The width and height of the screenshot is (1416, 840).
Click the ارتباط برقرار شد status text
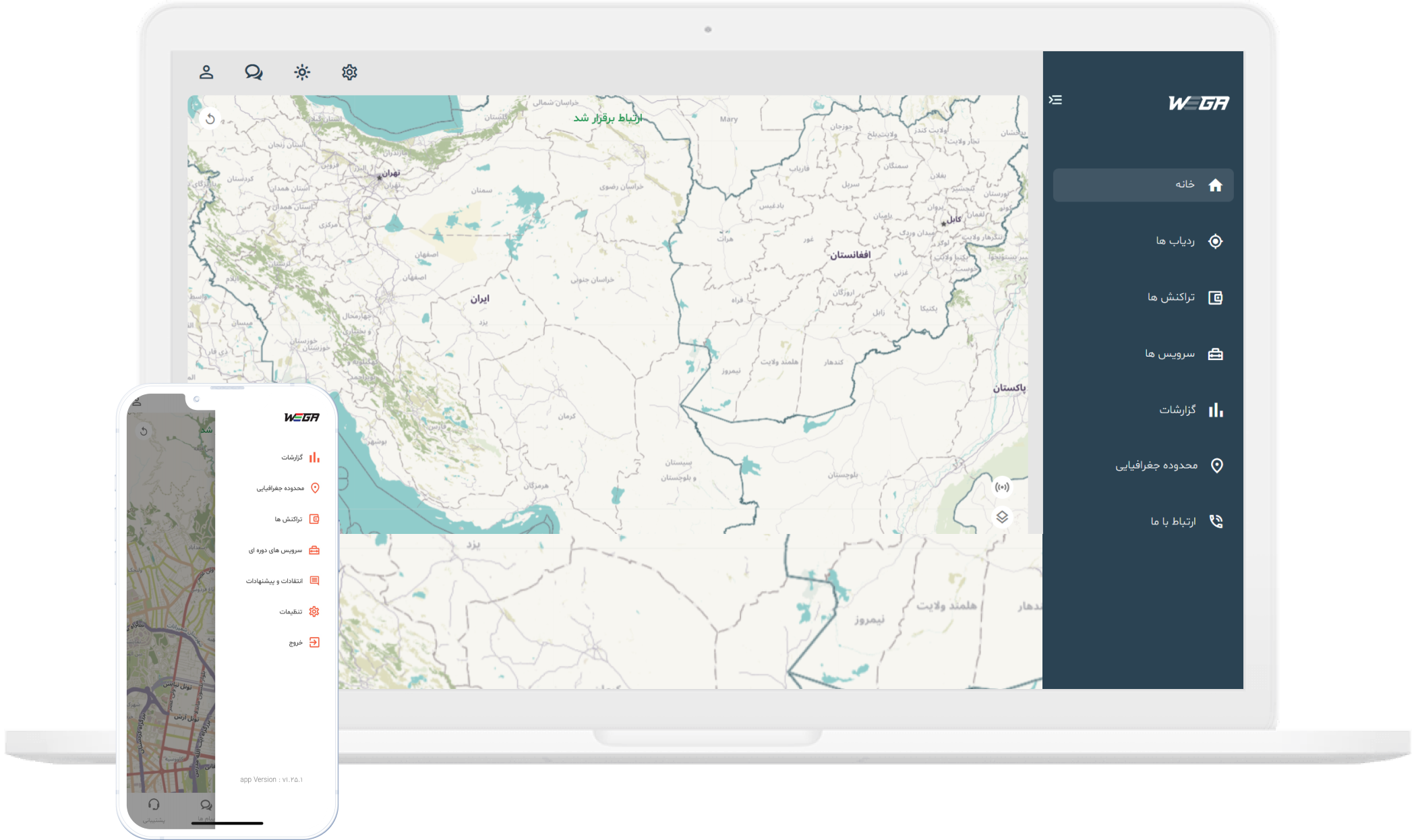(x=608, y=118)
